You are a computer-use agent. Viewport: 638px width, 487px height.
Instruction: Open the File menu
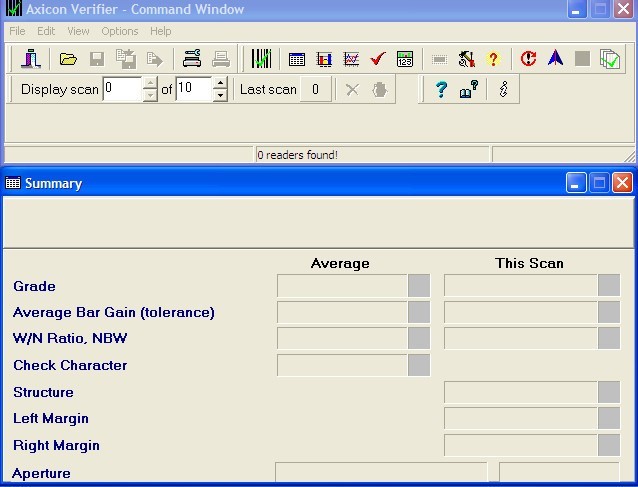(x=17, y=31)
